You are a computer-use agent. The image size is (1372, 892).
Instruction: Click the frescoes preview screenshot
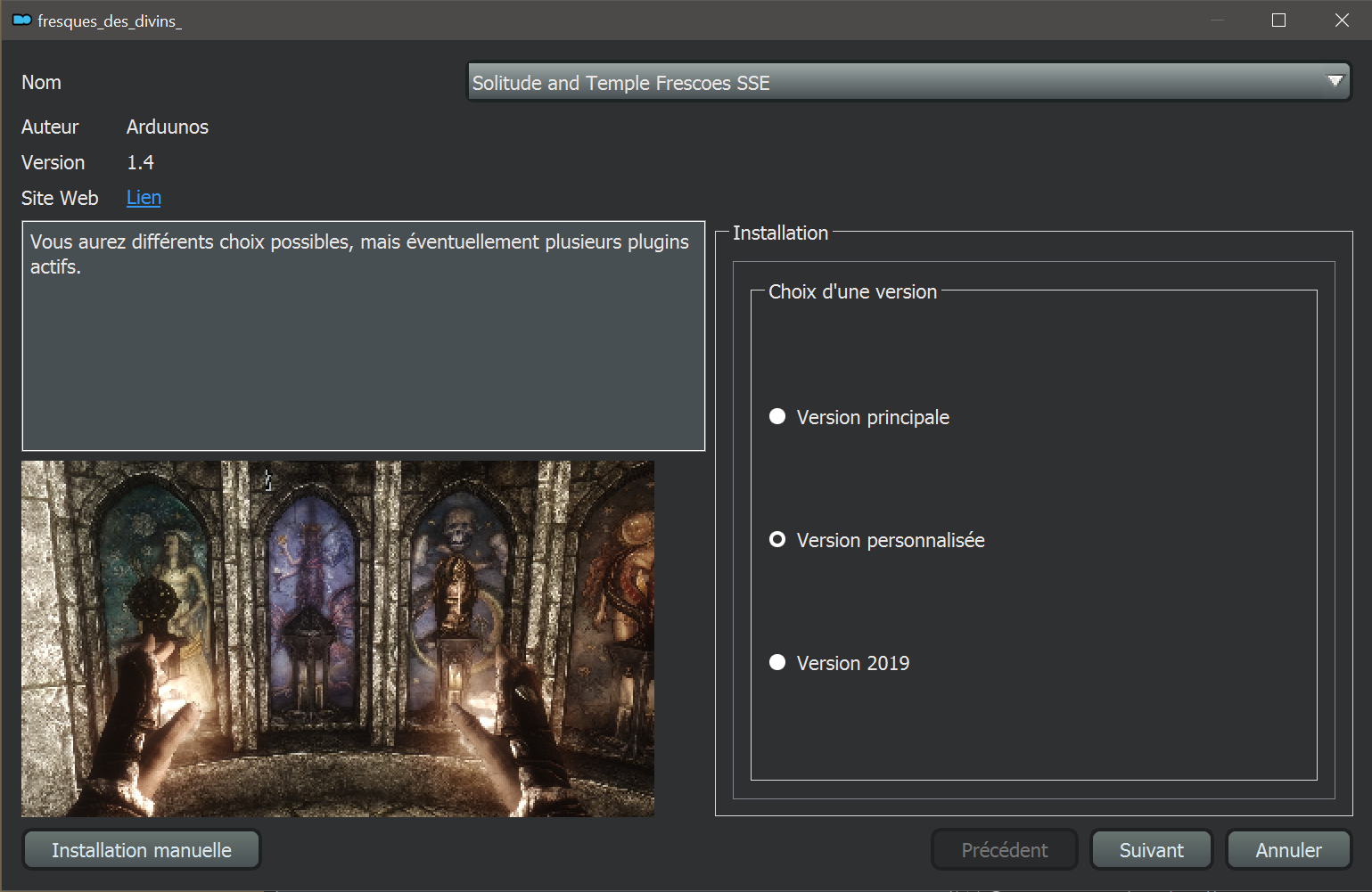tap(338, 638)
